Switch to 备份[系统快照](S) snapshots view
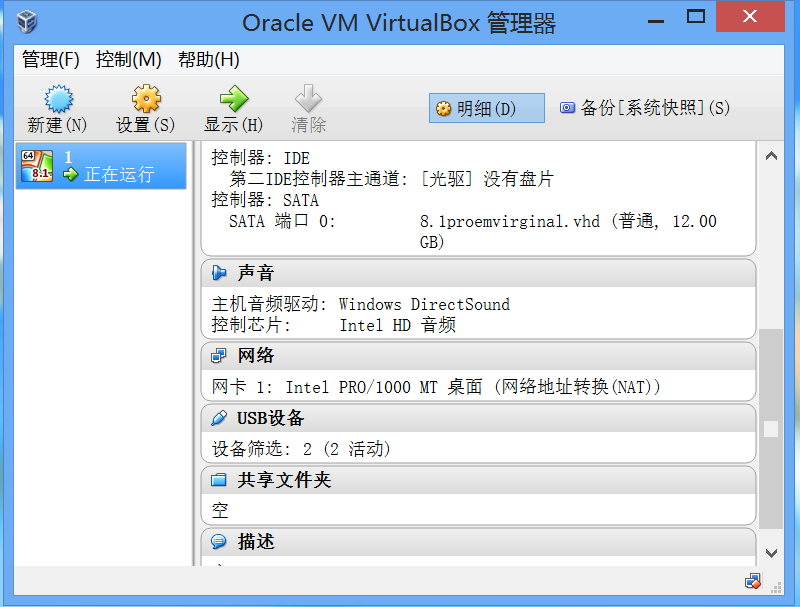800x607 pixels. [x=645, y=108]
